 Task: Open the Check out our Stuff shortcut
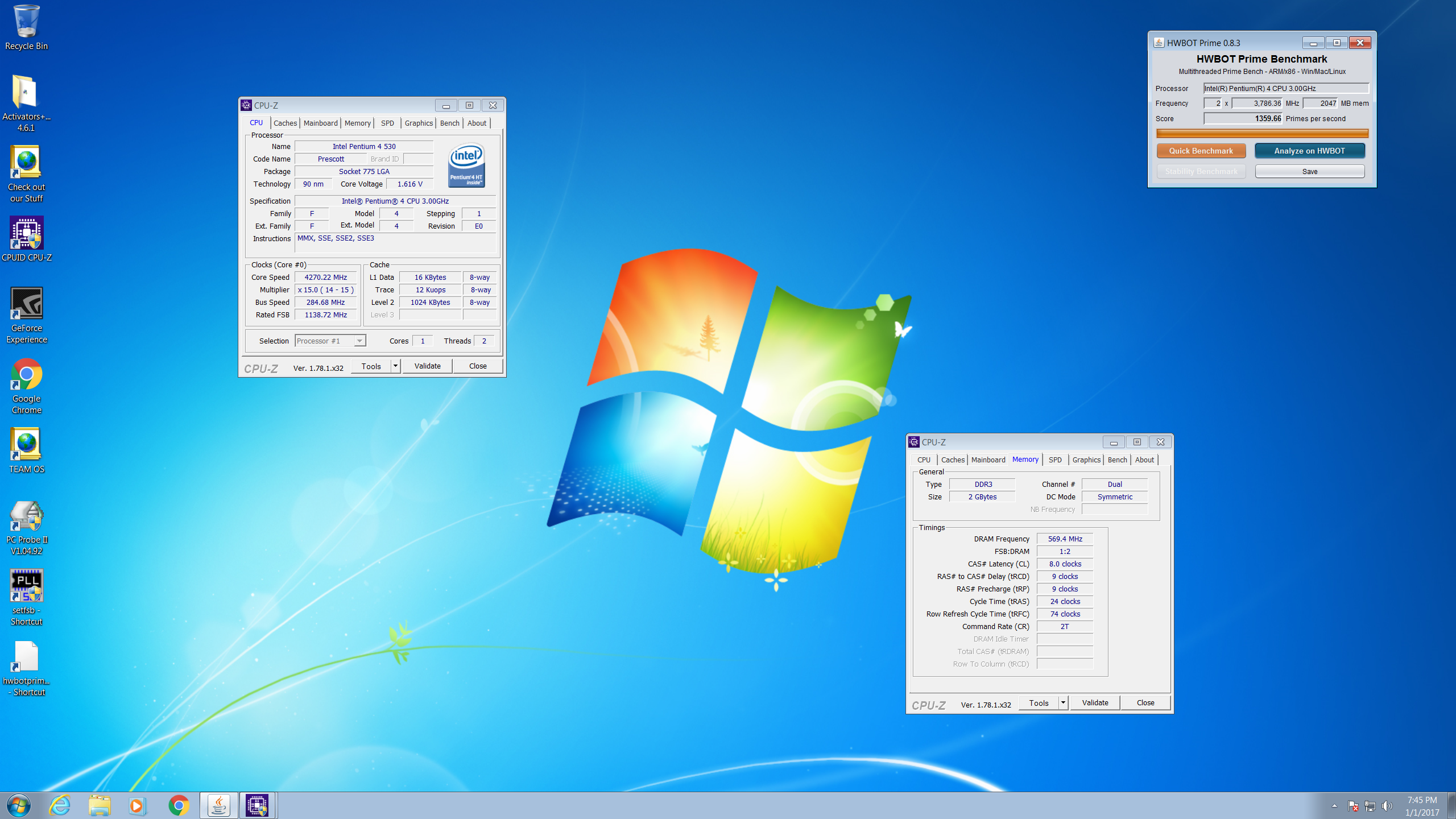pos(26,174)
